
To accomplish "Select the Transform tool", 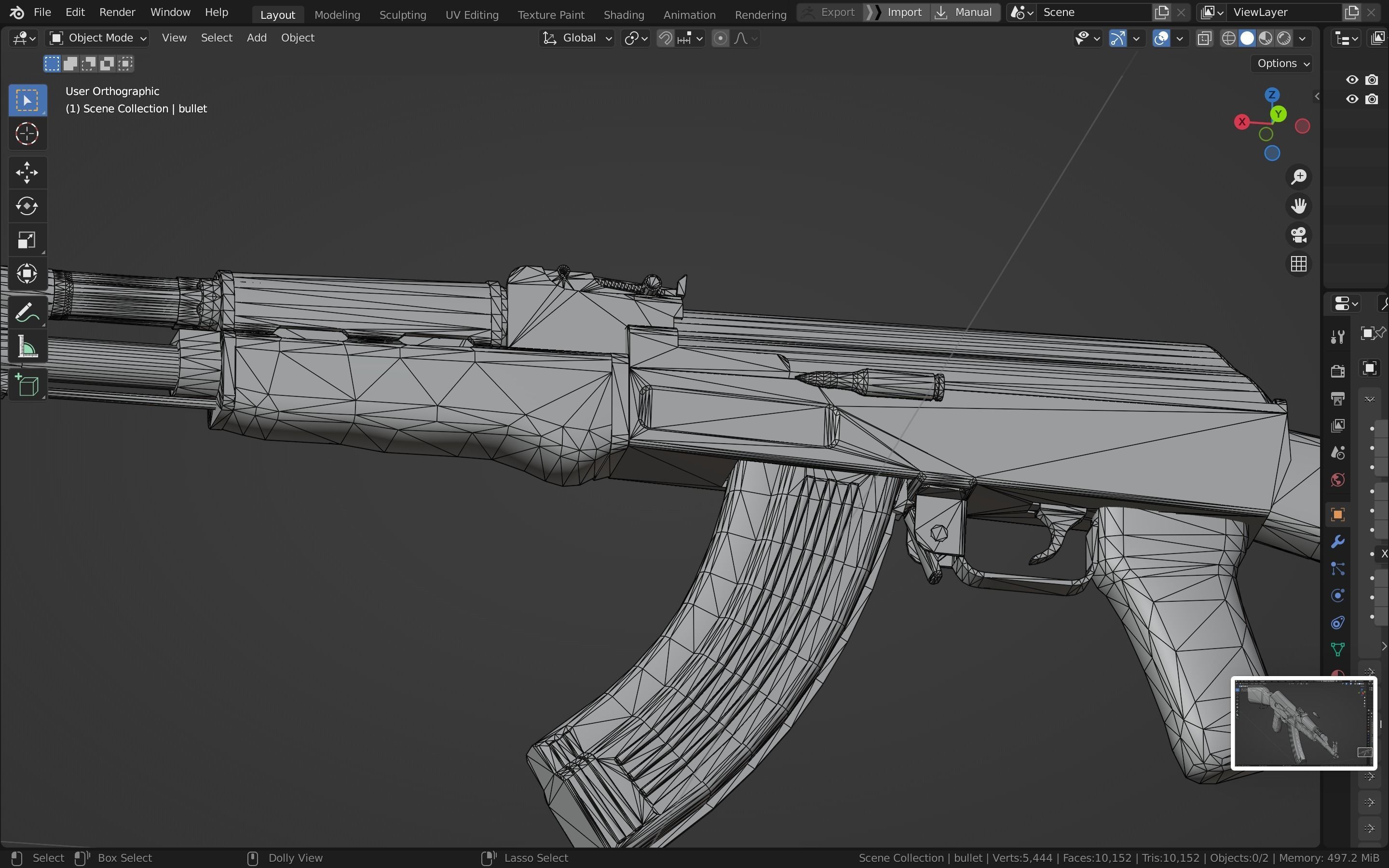I will (x=27, y=274).
